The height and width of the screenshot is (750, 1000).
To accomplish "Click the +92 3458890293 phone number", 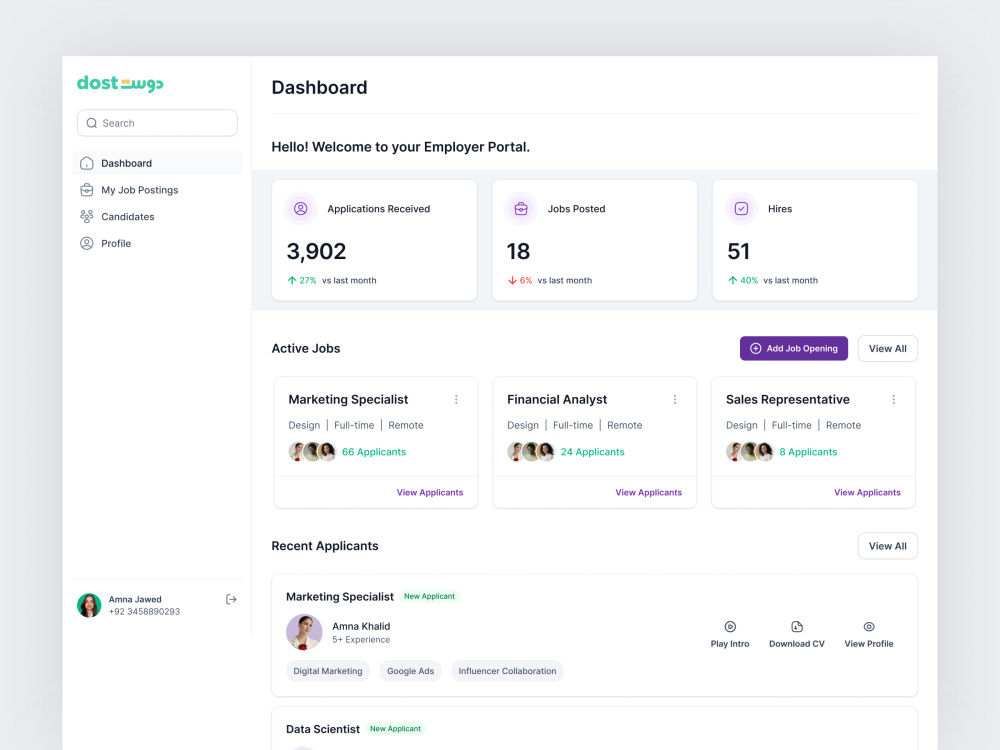I will (x=144, y=612).
